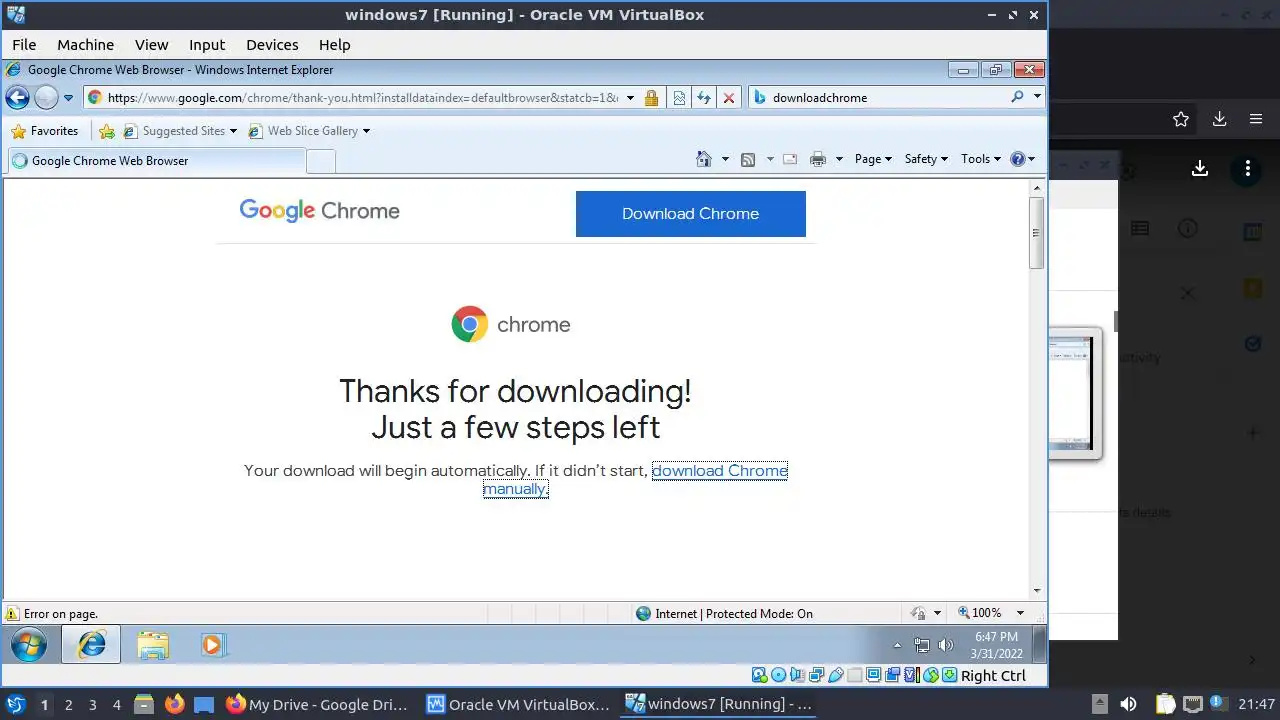Click the VirtualBox shared folders icon

click(855, 675)
